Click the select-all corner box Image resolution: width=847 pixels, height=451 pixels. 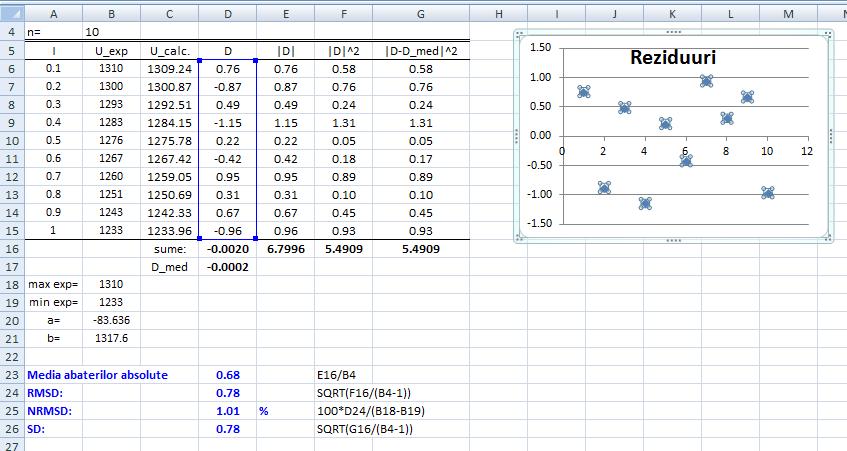point(12,14)
